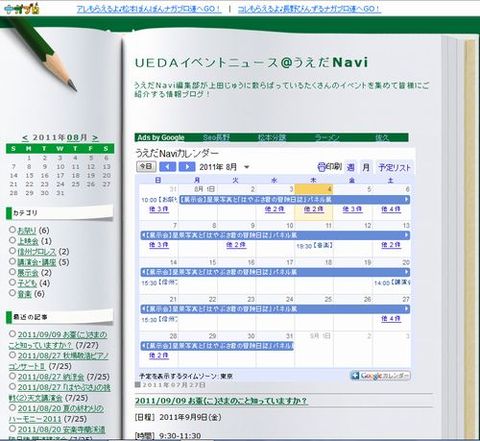Click the 今日 button in うえだNavi calendar
The image size is (480, 441).
click(x=146, y=166)
